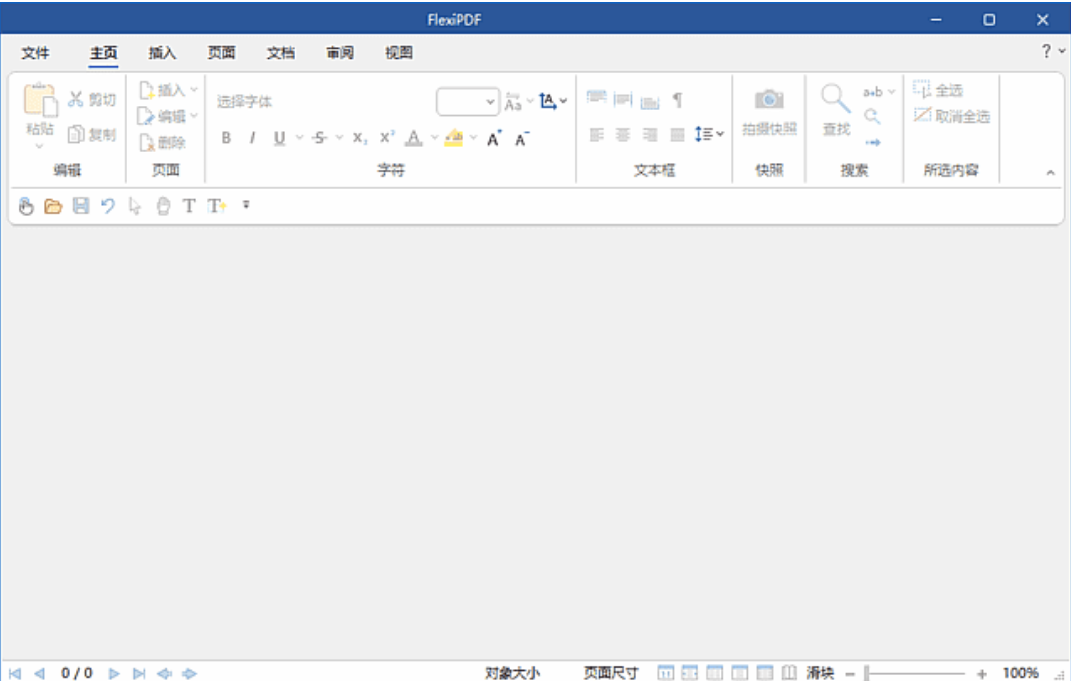1071x681 pixels.
Task: Open the 文件 menu
Action: (x=37, y=52)
